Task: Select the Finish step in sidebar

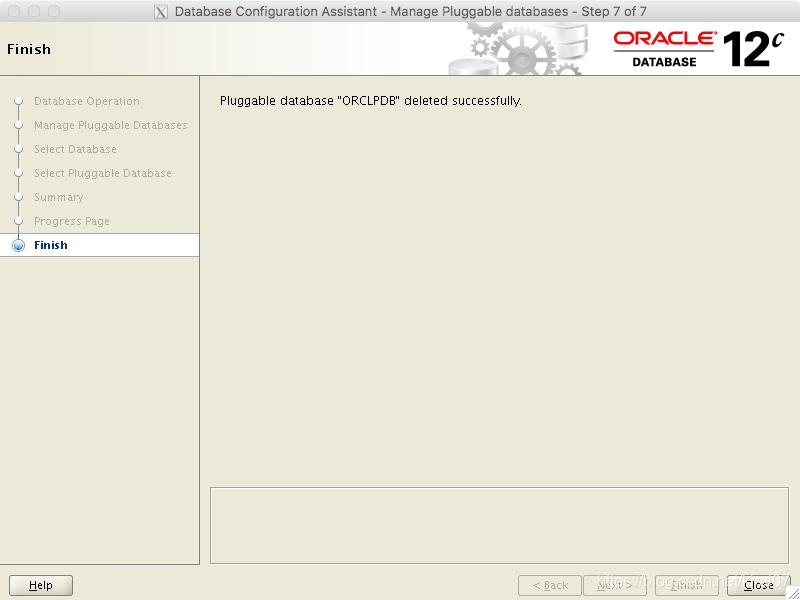Action: click(99, 245)
